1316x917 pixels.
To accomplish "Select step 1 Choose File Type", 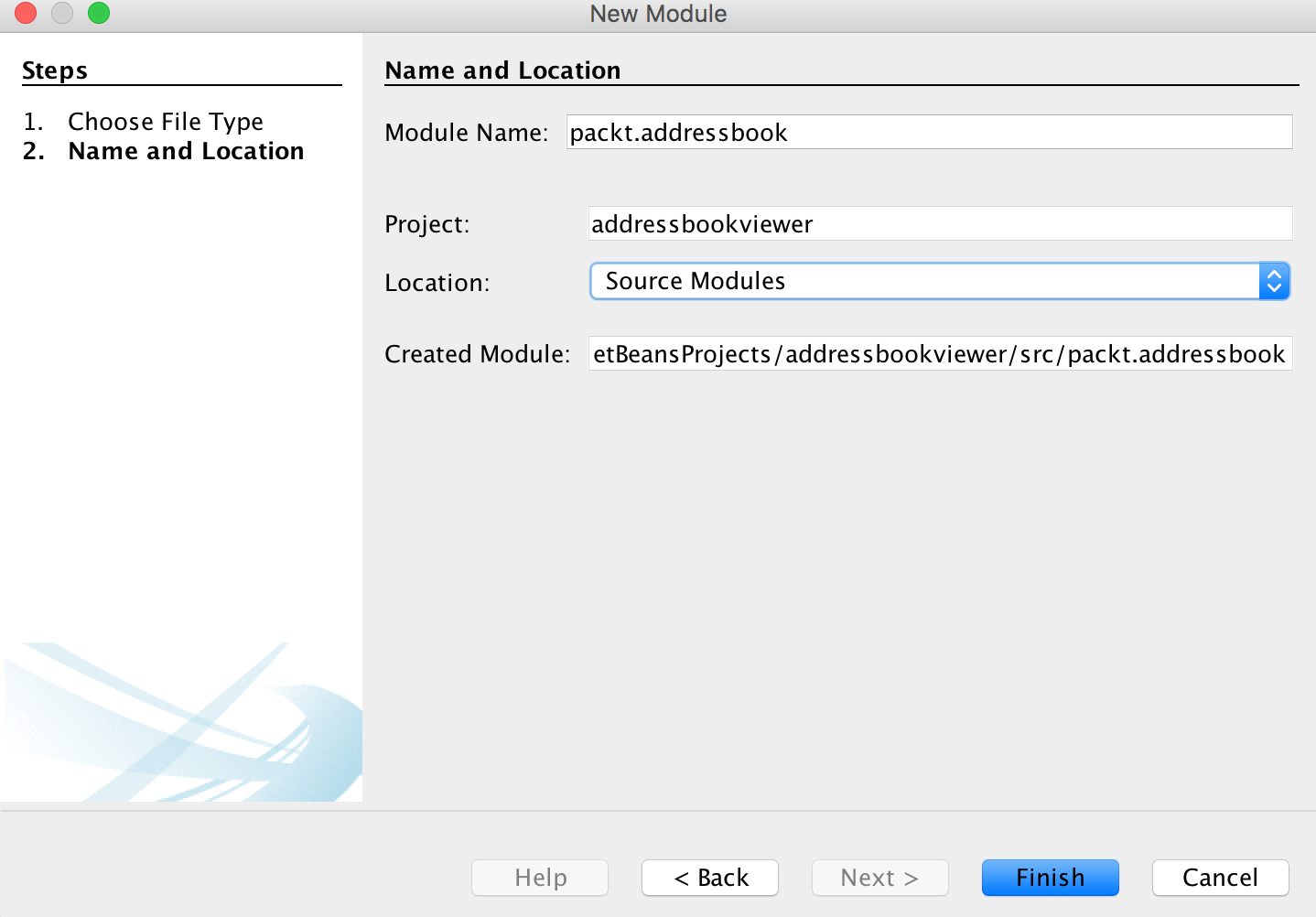I will click(165, 122).
